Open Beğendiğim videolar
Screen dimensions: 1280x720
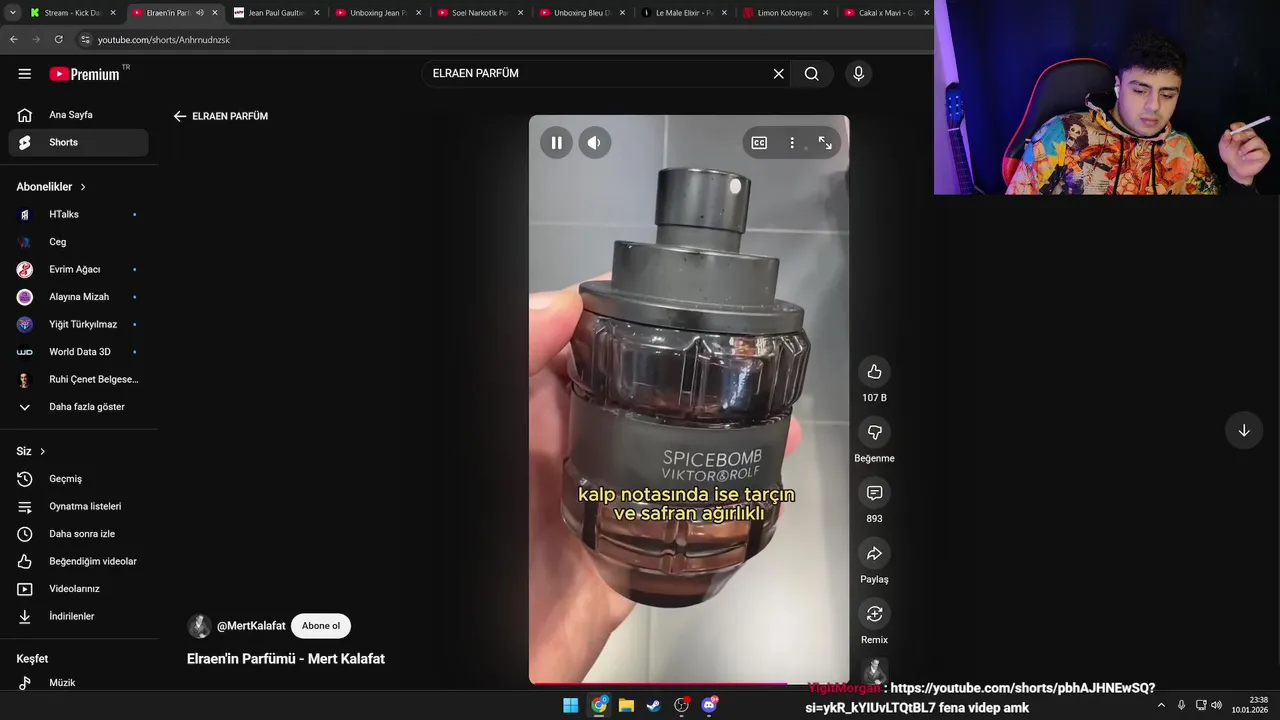[78, 561]
